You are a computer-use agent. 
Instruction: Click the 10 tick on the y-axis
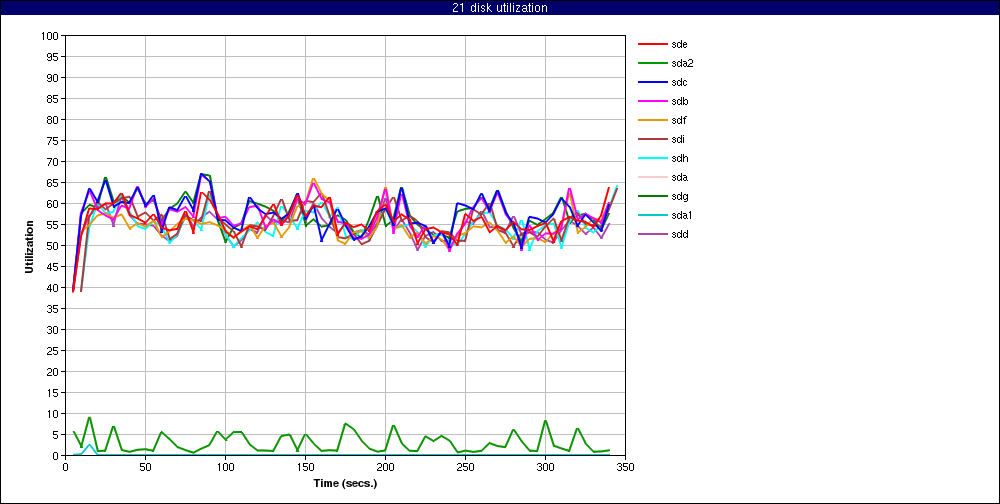tap(54, 413)
